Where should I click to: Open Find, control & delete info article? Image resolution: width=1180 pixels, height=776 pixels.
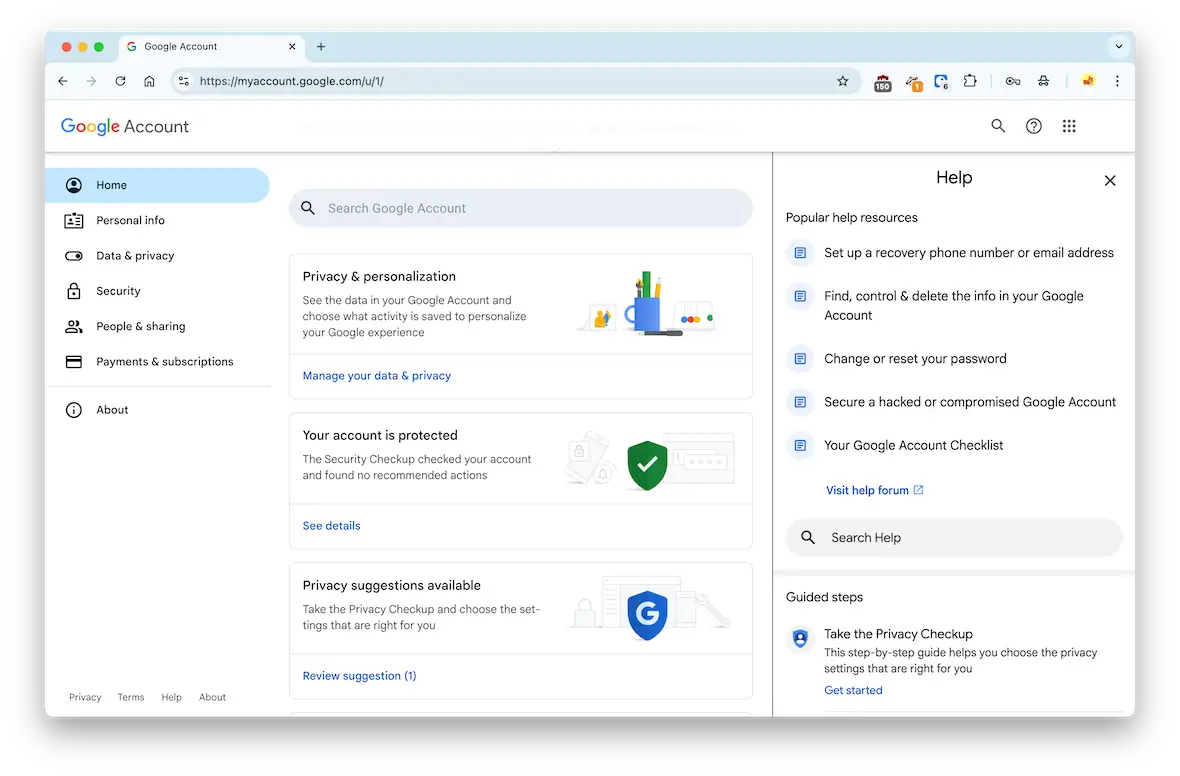[x=953, y=306]
